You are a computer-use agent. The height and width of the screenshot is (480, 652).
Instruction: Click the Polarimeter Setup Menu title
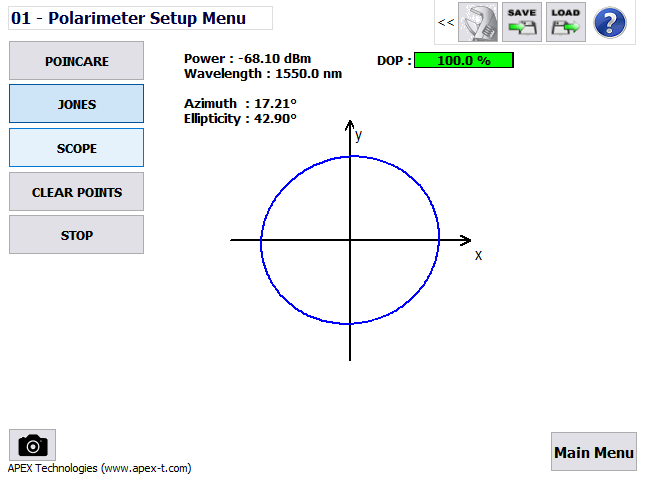[141, 18]
